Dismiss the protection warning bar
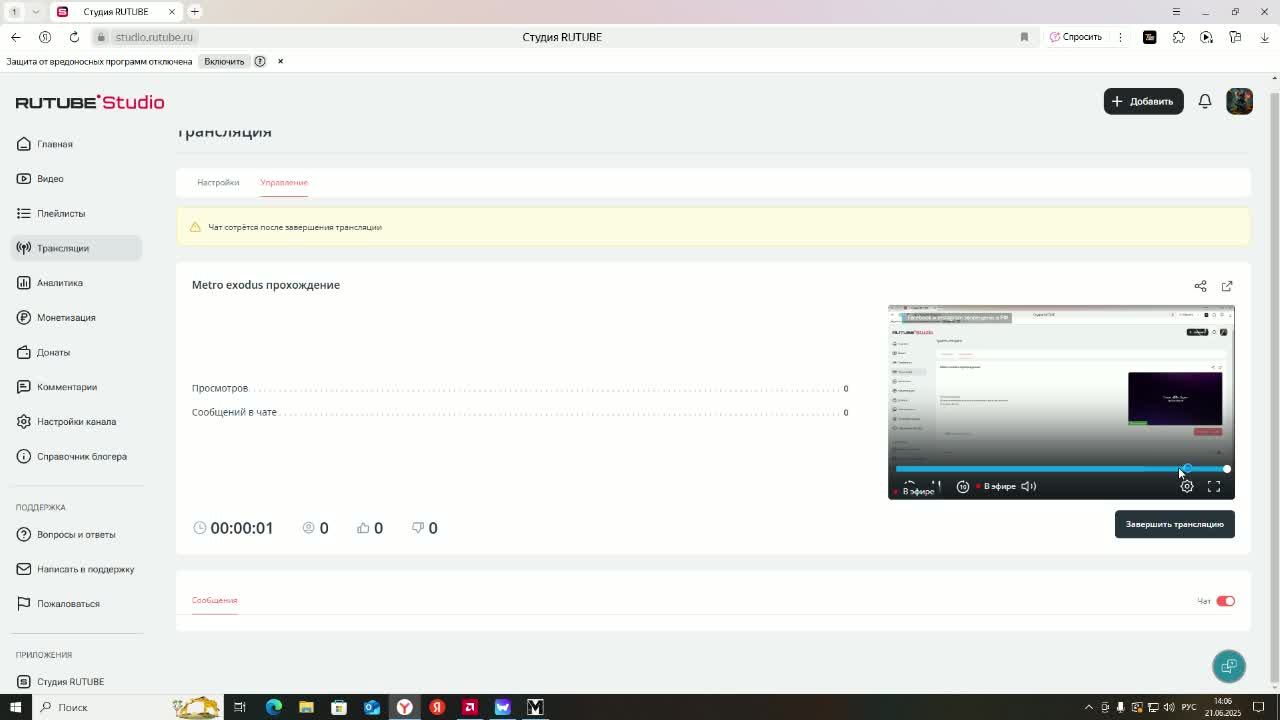Viewport: 1280px width, 720px height. coord(280,61)
